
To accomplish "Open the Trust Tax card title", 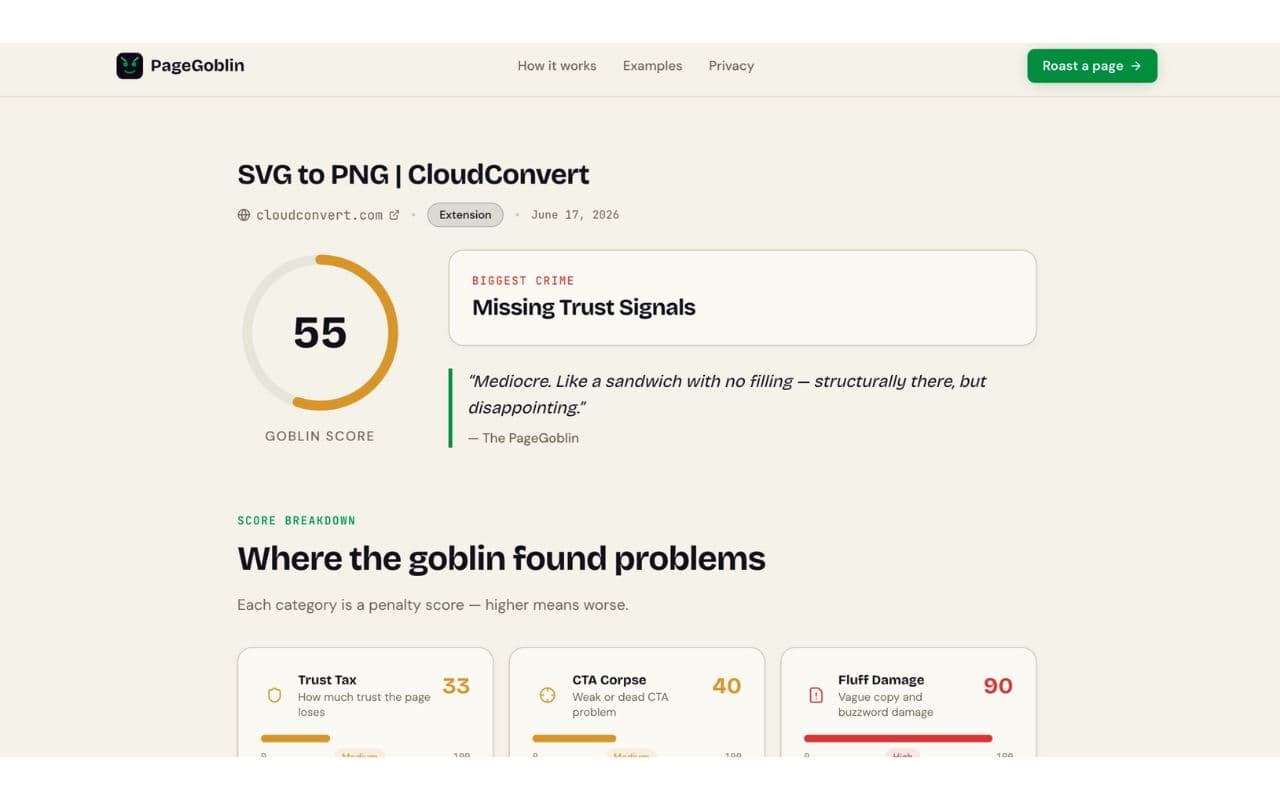I will 327,680.
